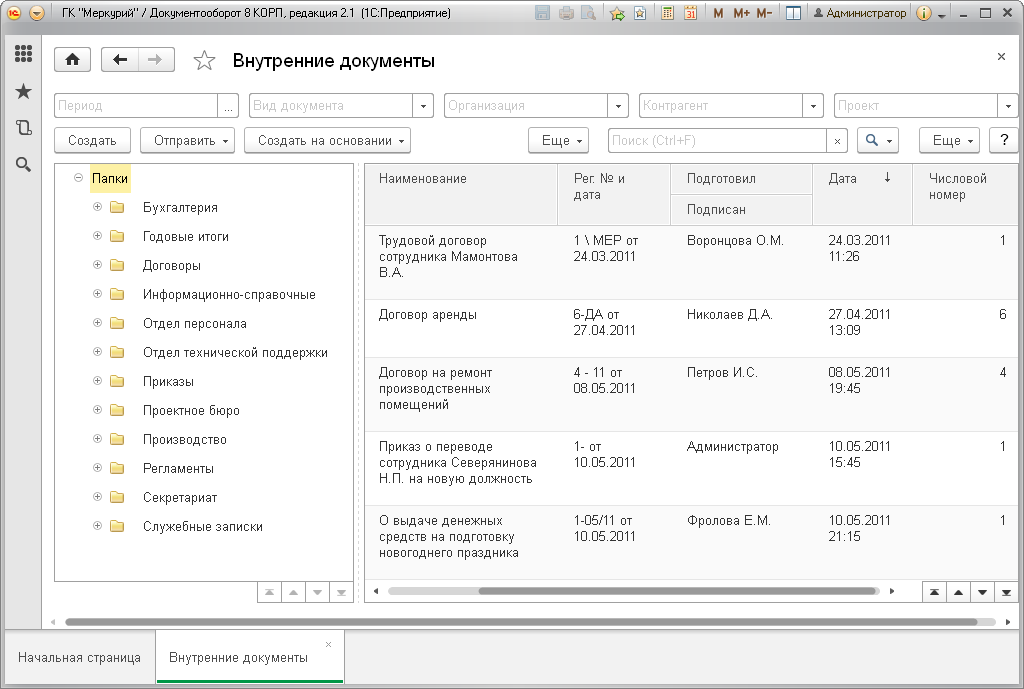Click the M- memory button

click(x=765, y=13)
